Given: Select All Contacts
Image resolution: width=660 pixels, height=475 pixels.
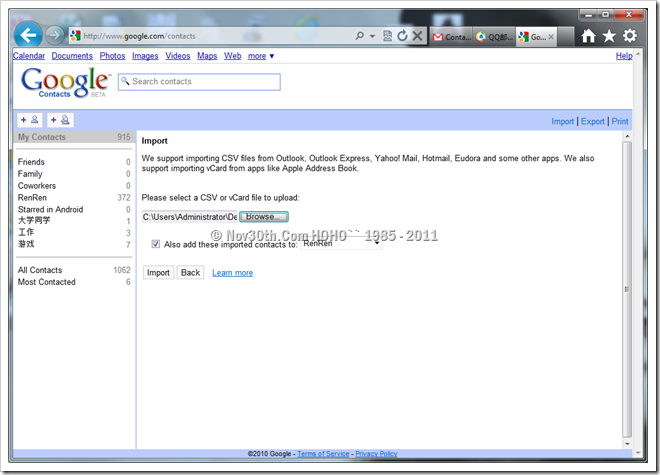Looking at the screenshot, I should [74, 270].
